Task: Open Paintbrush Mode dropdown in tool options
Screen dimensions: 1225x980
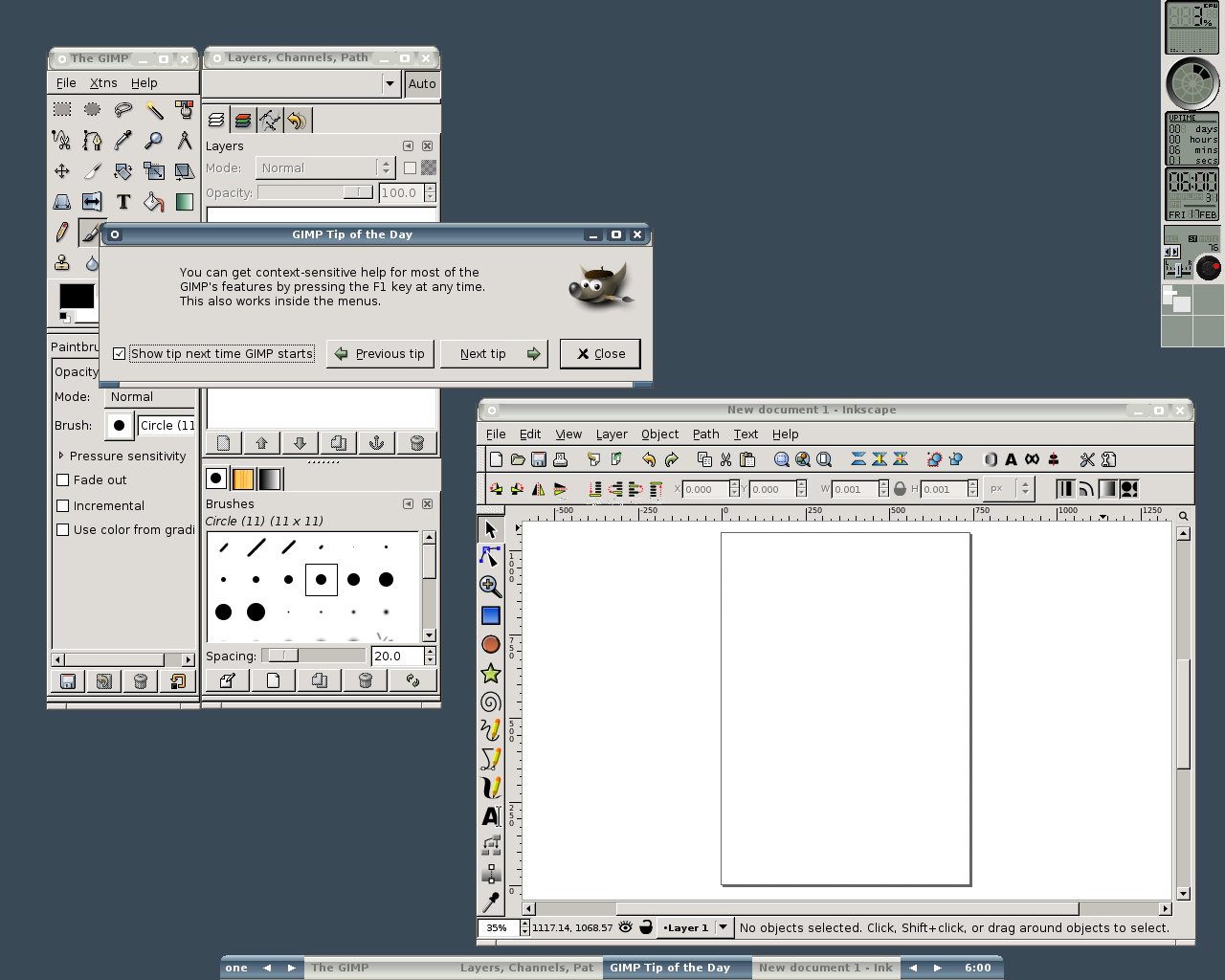Action: point(150,396)
